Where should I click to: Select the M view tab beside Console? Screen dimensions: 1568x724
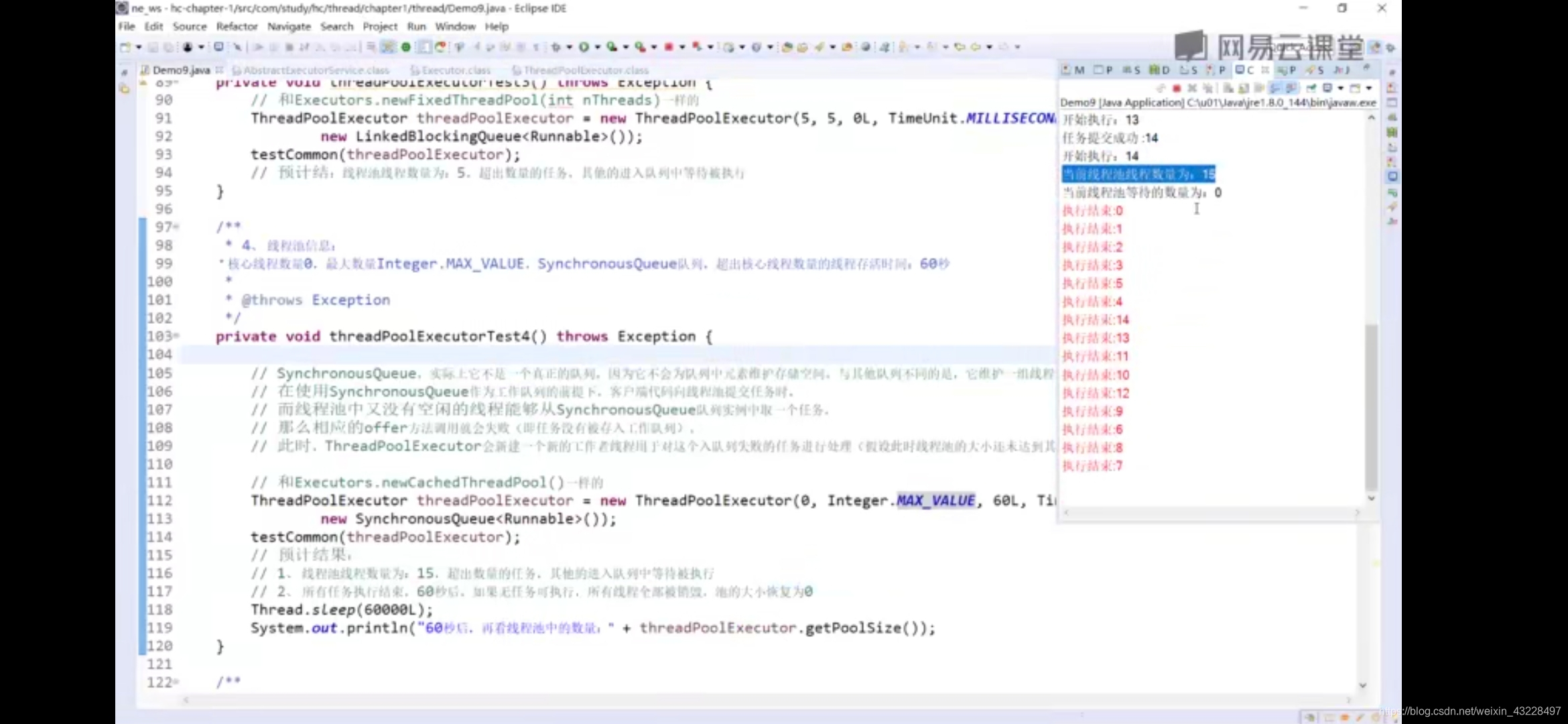(1073, 70)
